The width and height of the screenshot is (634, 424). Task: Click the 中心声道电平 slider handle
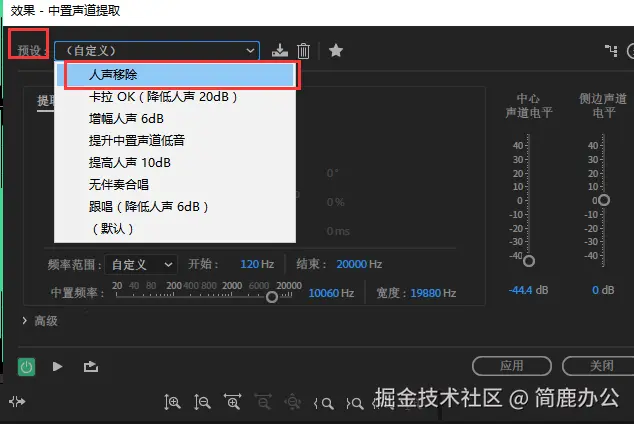pos(528,261)
